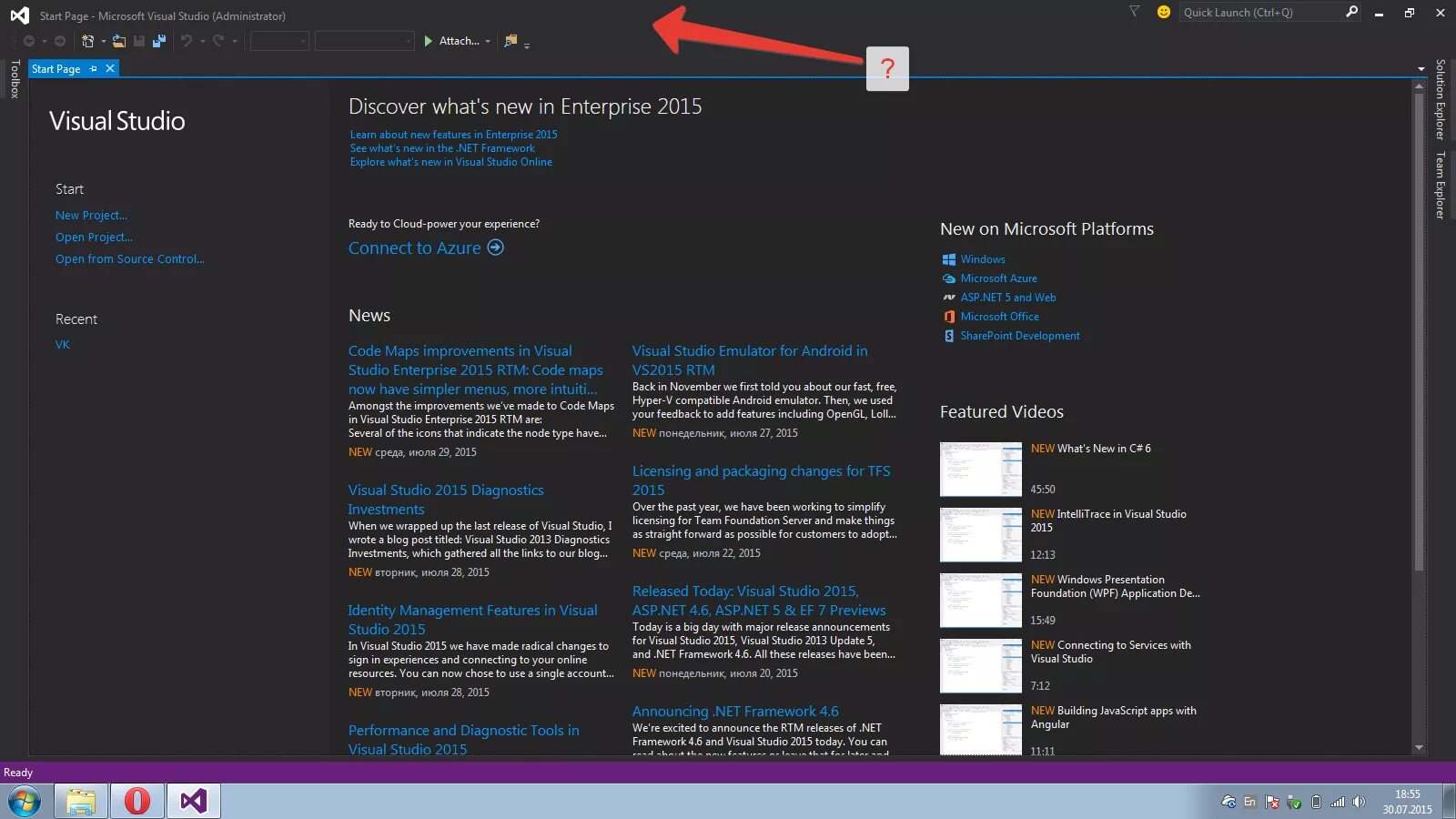Click the New Project toolbar icon

pos(87,41)
